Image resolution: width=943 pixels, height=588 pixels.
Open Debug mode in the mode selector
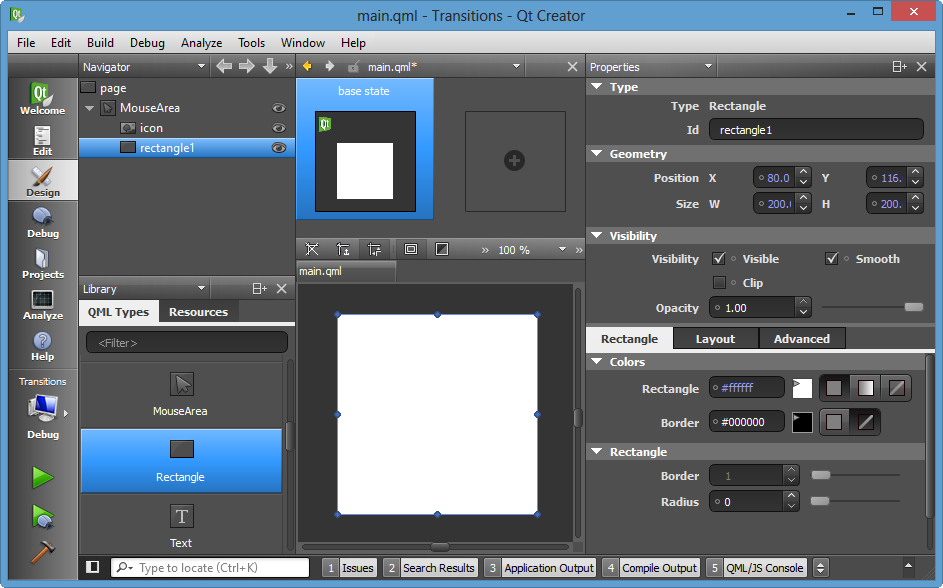click(x=43, y=222)
